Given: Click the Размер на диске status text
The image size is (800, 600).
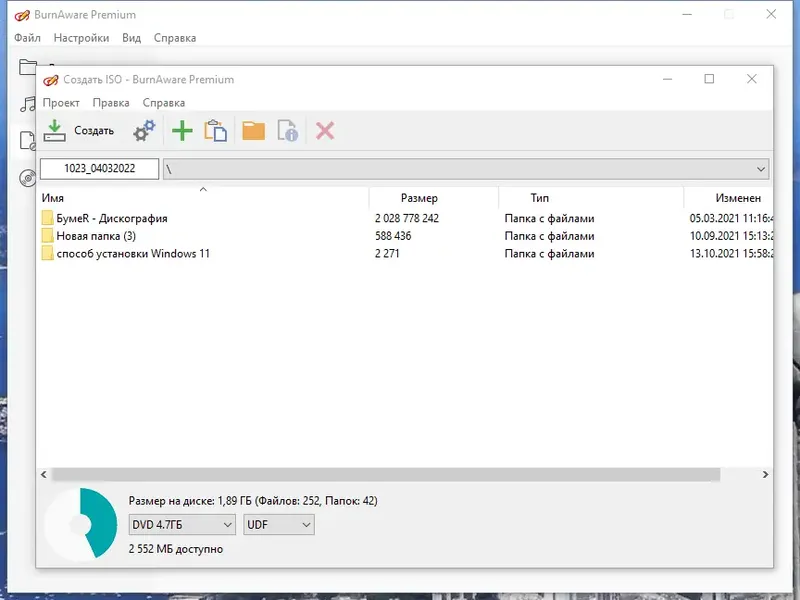Looking at the screenshot, I should [253, 501].
